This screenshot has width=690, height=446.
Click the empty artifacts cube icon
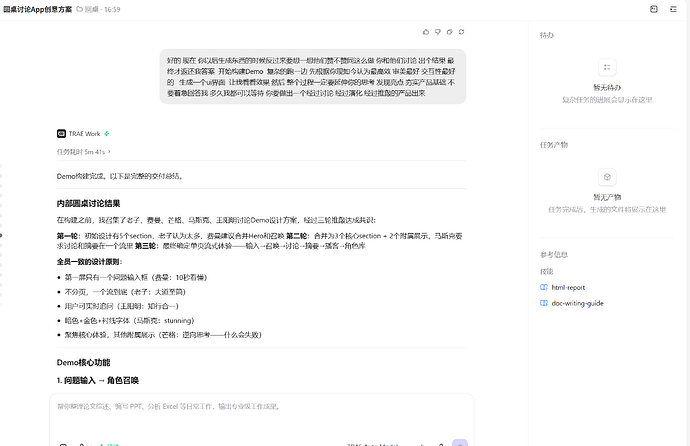607,177
